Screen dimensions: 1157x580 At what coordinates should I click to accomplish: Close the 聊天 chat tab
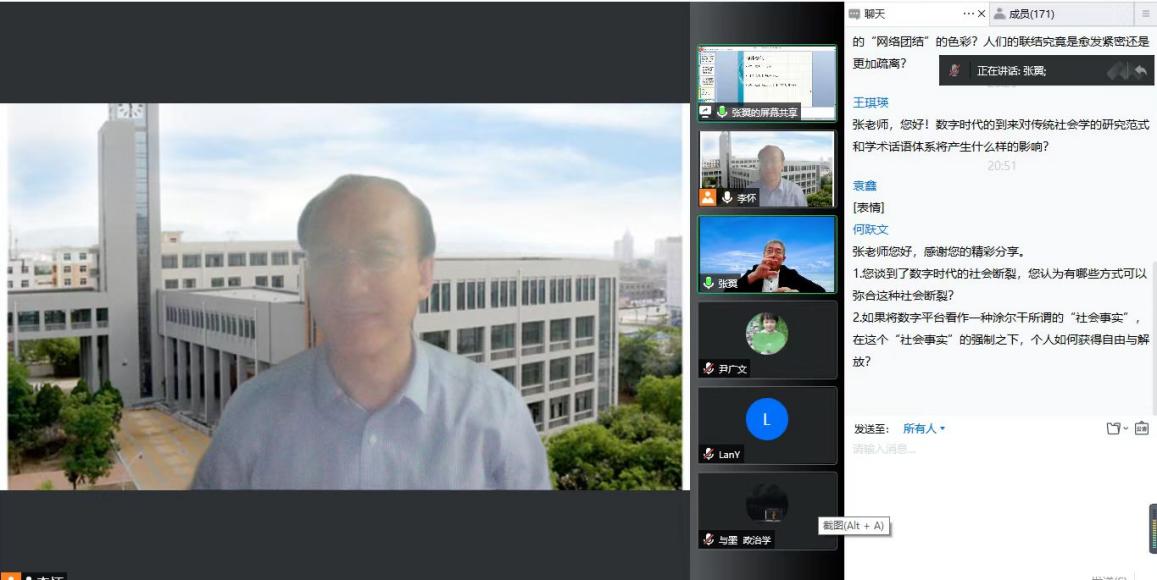[x=981, y=14]
